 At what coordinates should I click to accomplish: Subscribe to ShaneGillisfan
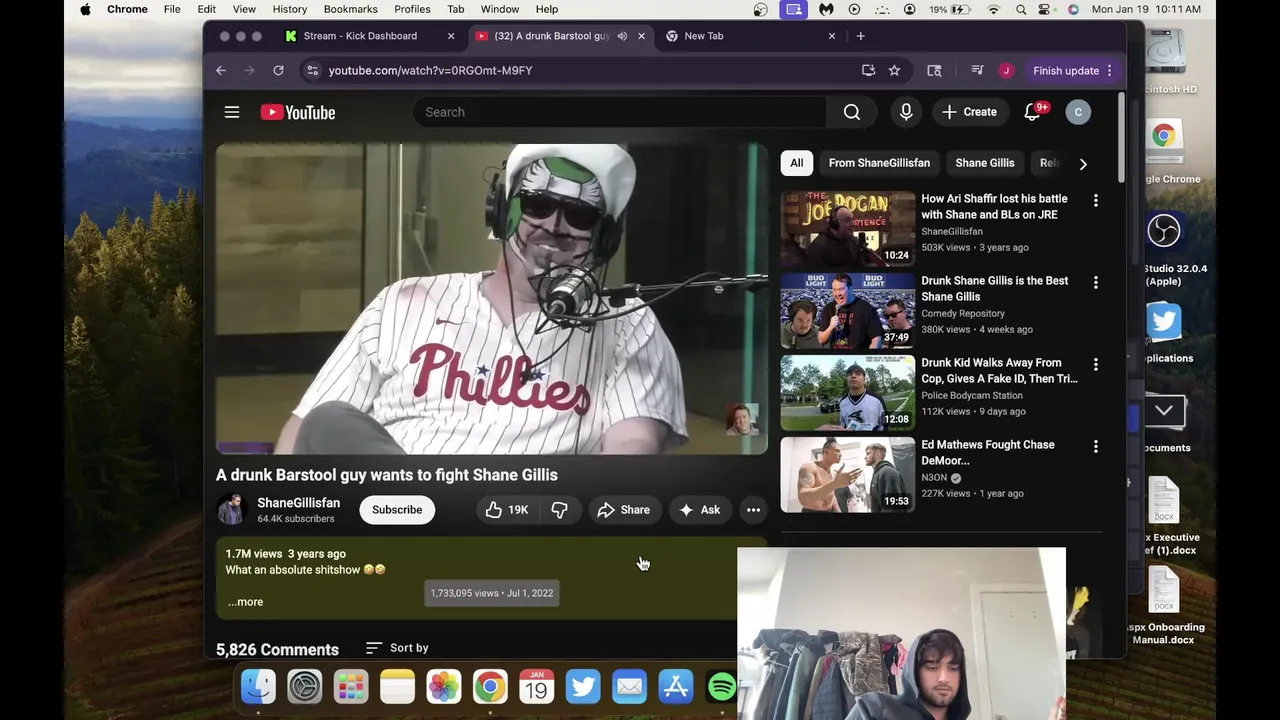pyautogui.click(x=397, y=510)
